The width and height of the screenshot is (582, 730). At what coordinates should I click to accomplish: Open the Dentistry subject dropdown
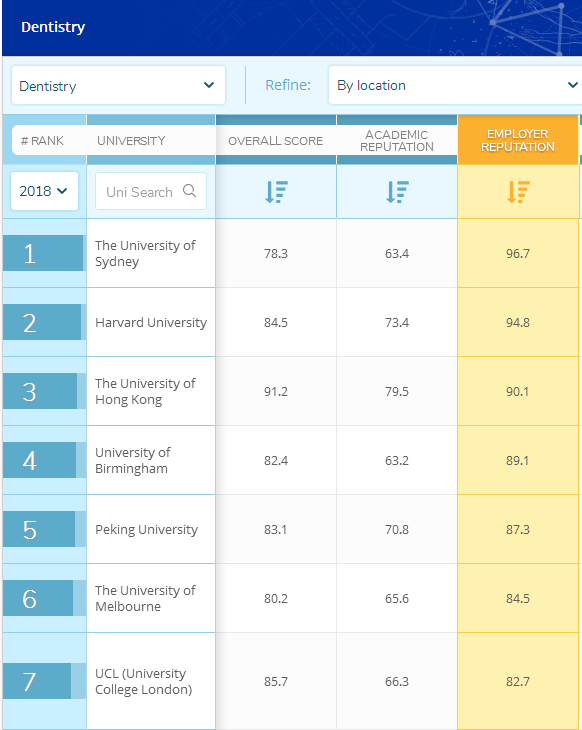pos(118,85)
